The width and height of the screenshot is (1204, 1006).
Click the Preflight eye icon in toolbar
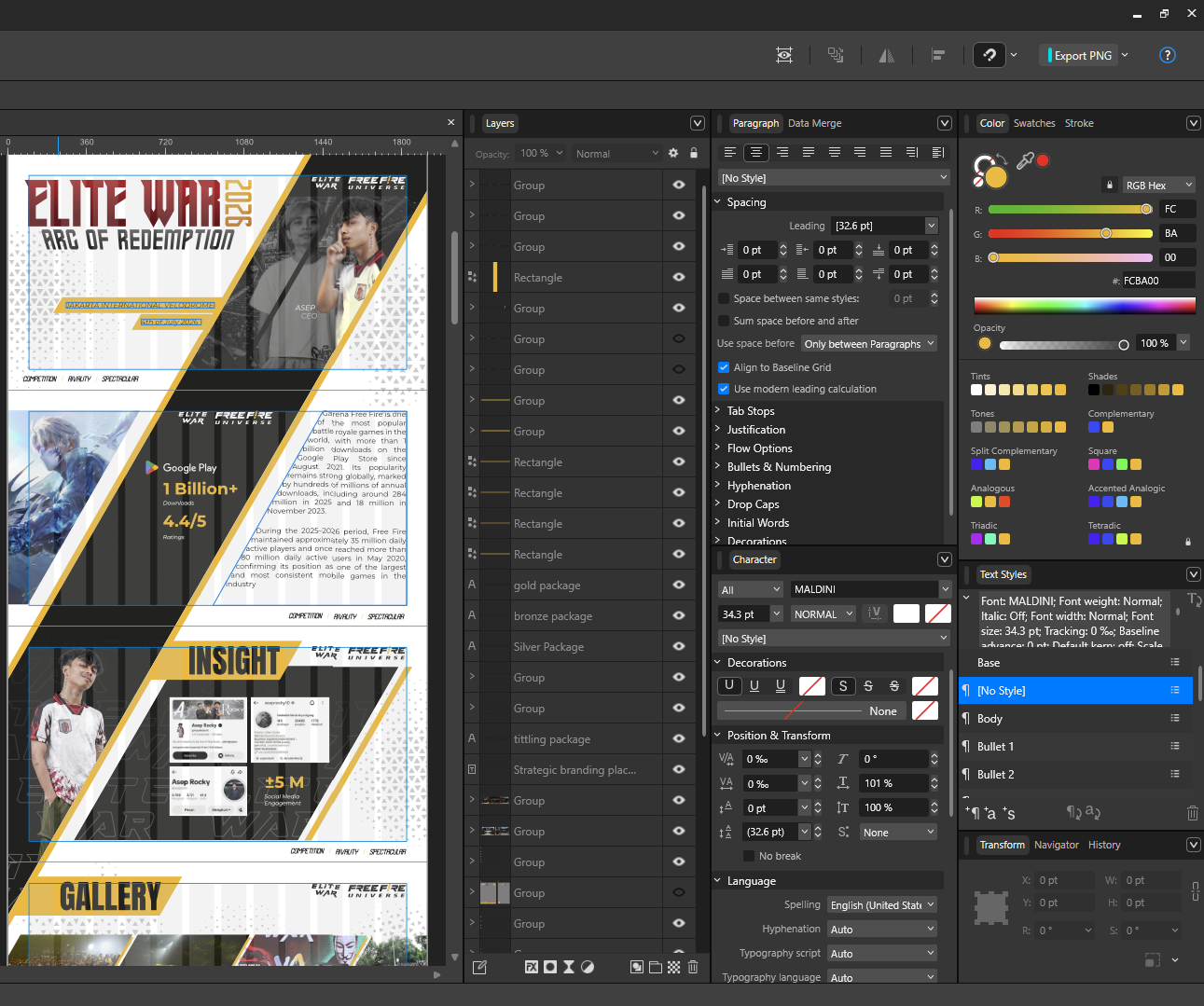pyautogui.click(x=784, y=55)
